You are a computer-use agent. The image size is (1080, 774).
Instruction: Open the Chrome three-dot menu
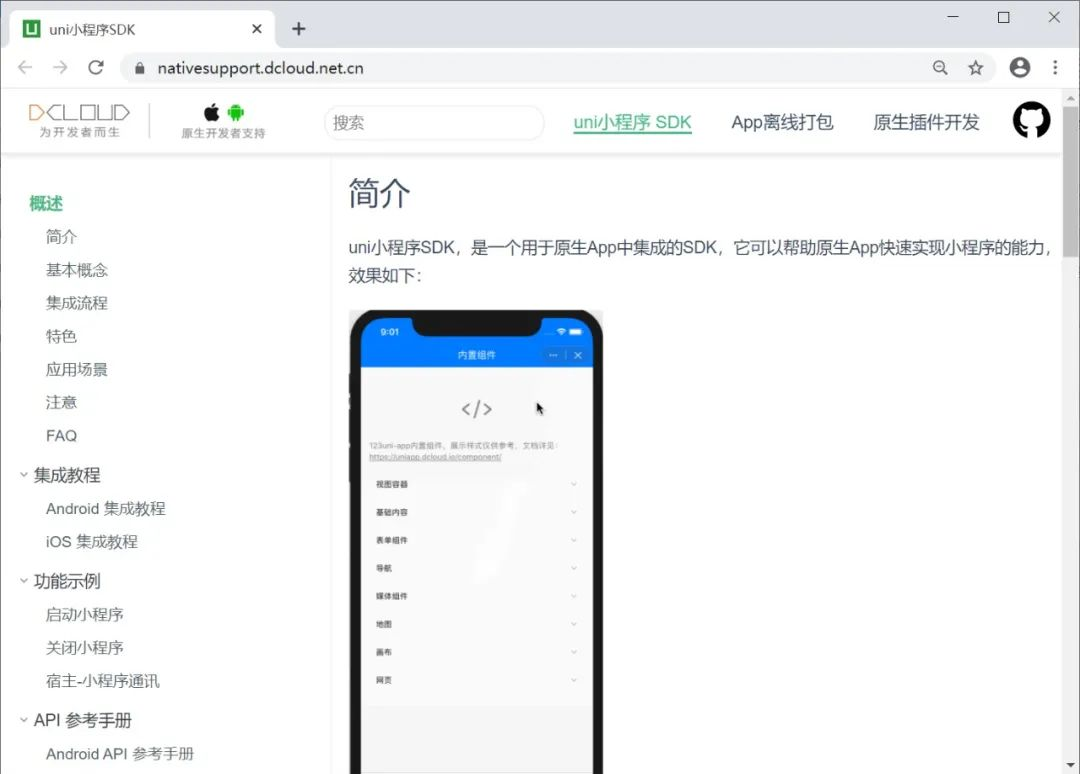[x=1055, y=67]
